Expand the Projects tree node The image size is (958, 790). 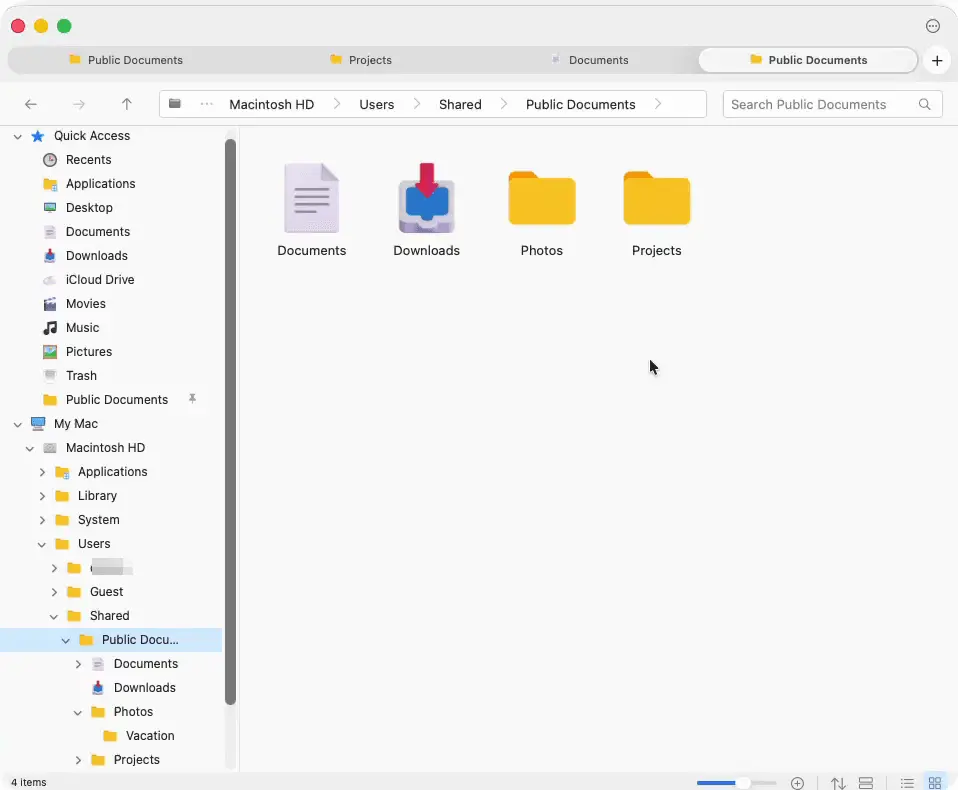(78, 760)
